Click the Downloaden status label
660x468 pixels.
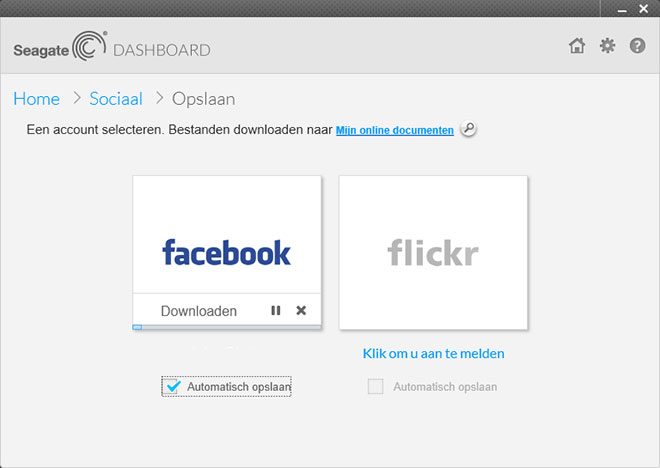[x=199, y=311]
